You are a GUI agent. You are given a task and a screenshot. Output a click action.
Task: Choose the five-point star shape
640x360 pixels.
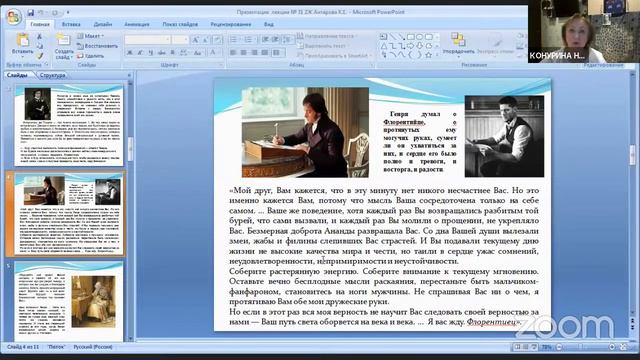coord(428,55)
